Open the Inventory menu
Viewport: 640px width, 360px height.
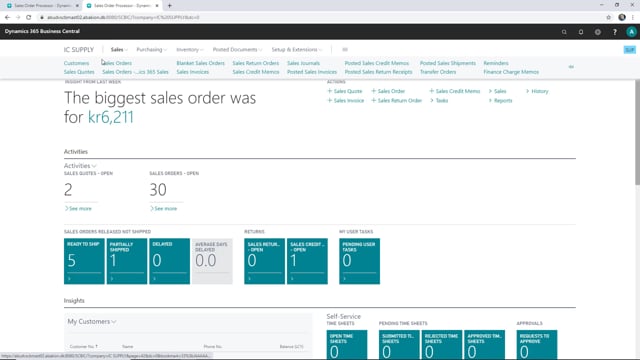pyautogui.click(x=189, y=49)
